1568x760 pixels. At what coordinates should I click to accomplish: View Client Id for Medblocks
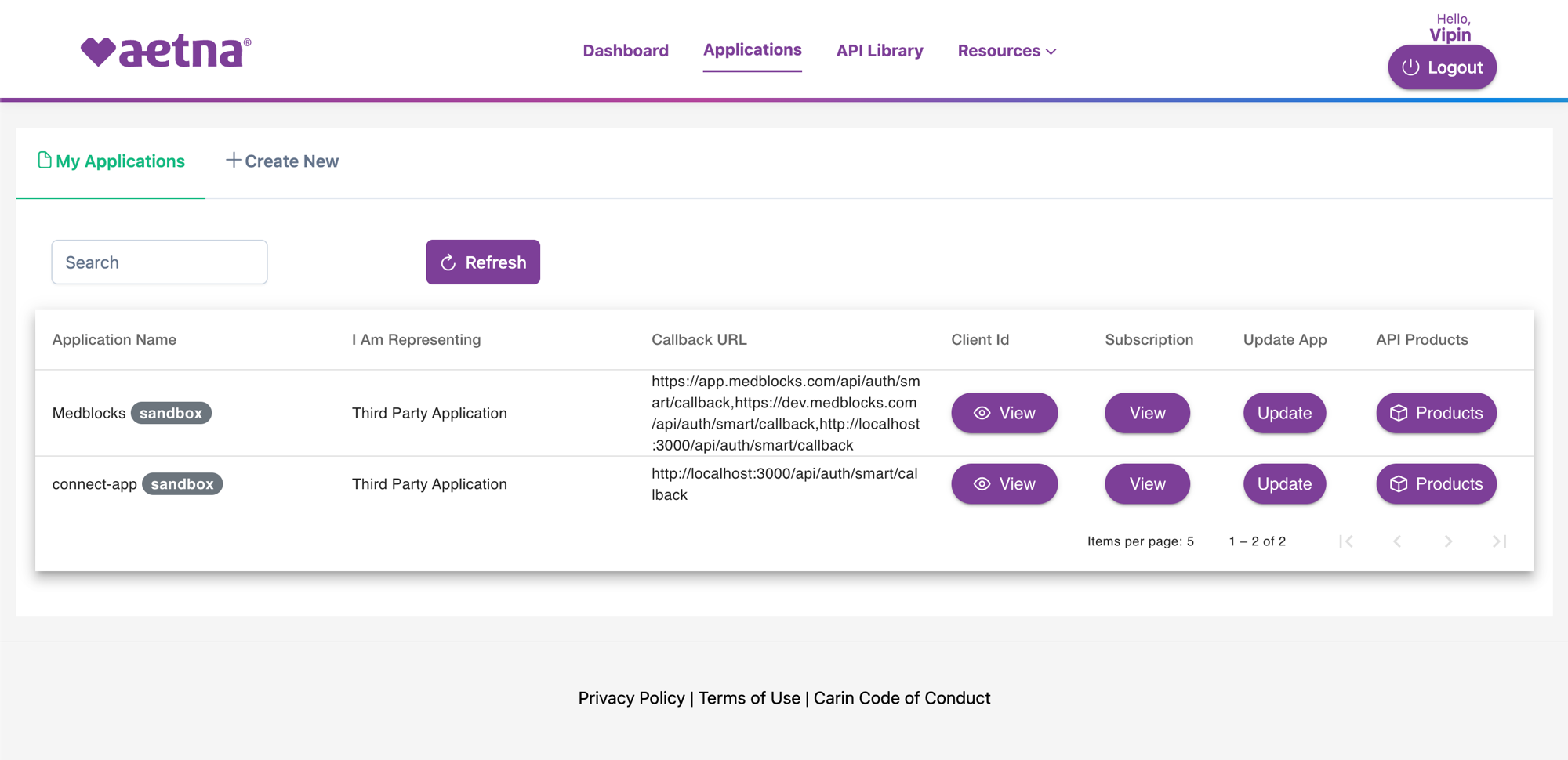click(x=1004, y=413)
